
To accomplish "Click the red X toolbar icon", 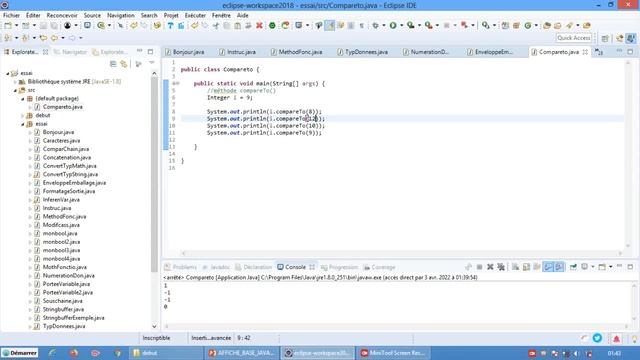I will coord(259,25).
